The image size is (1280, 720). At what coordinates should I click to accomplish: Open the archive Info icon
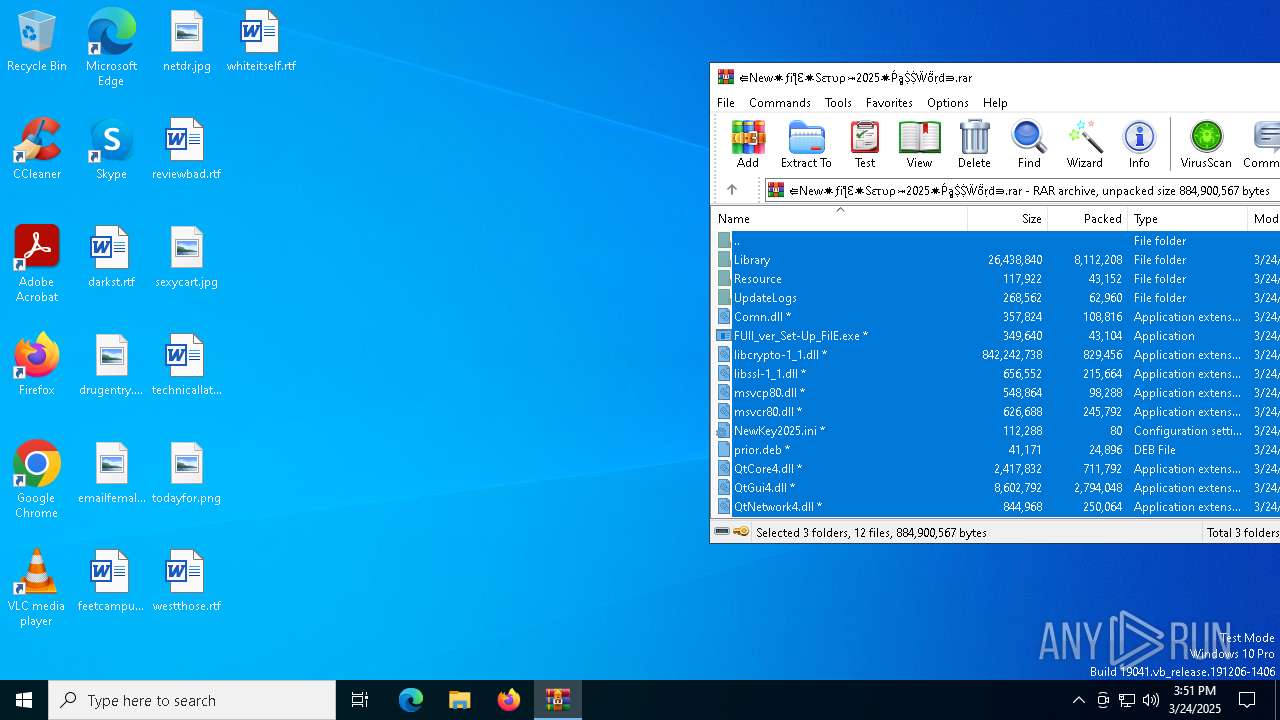coord(1139,144)
